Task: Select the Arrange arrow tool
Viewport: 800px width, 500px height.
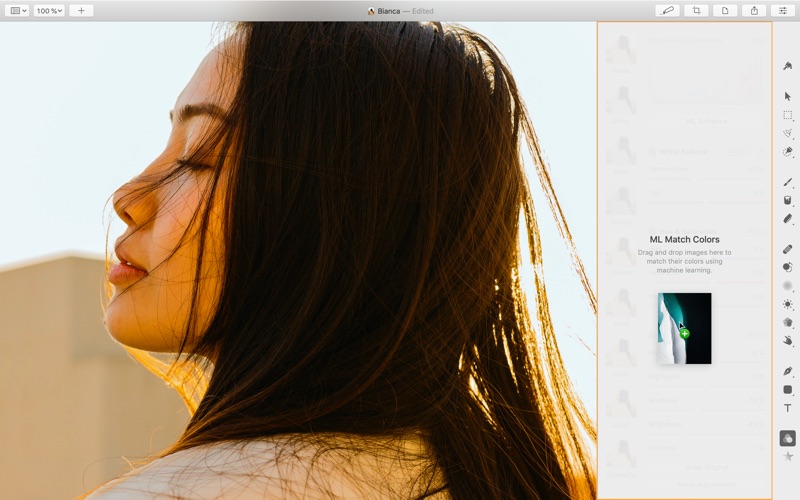Action: 788,96
